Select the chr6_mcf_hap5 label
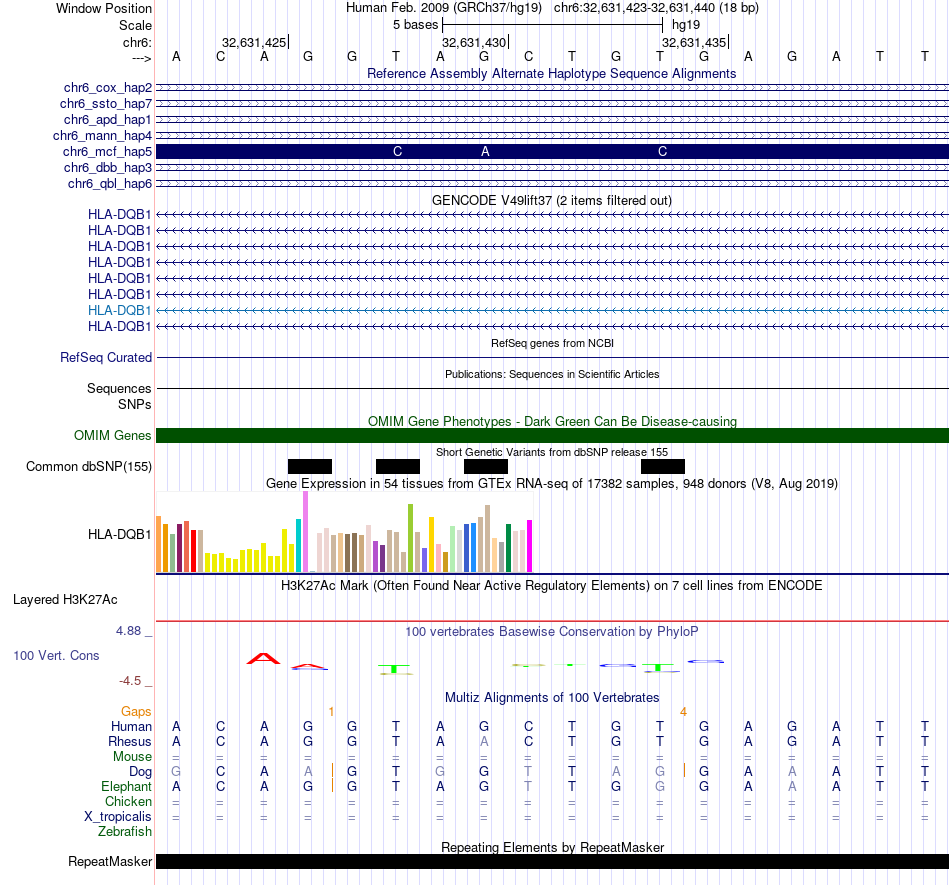 click(x=107, y=151)
